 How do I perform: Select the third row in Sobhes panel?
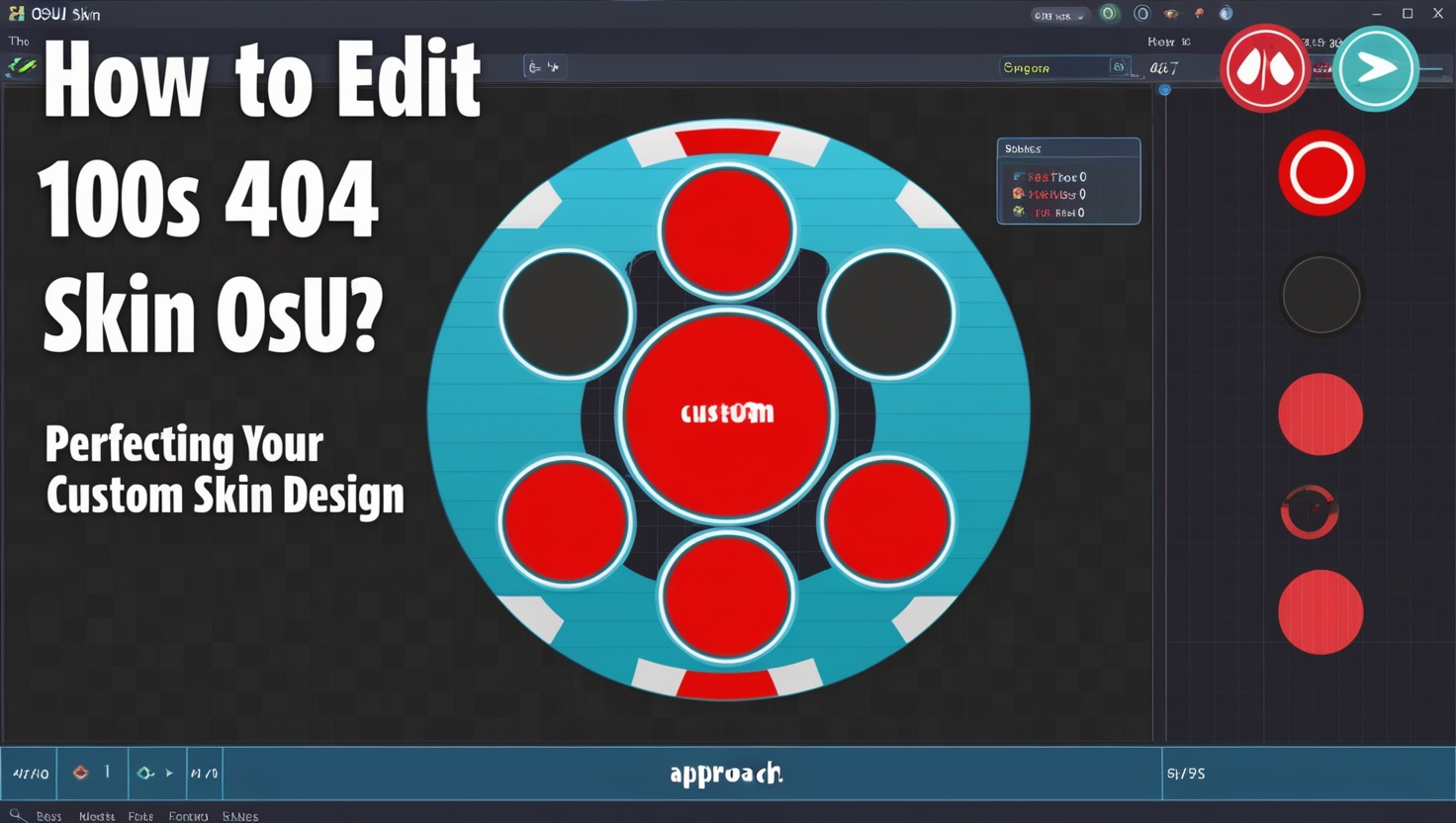(x=1050, y=213)
